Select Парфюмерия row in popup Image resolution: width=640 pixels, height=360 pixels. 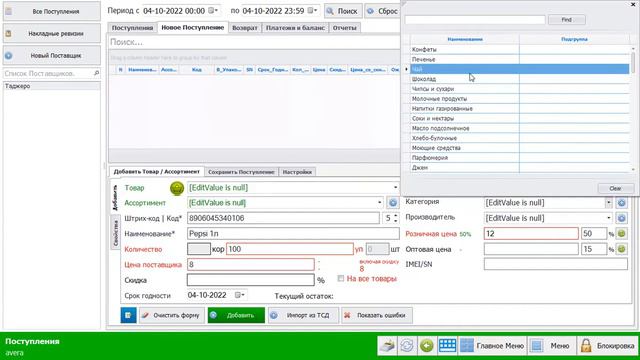[x=520, y=158]
